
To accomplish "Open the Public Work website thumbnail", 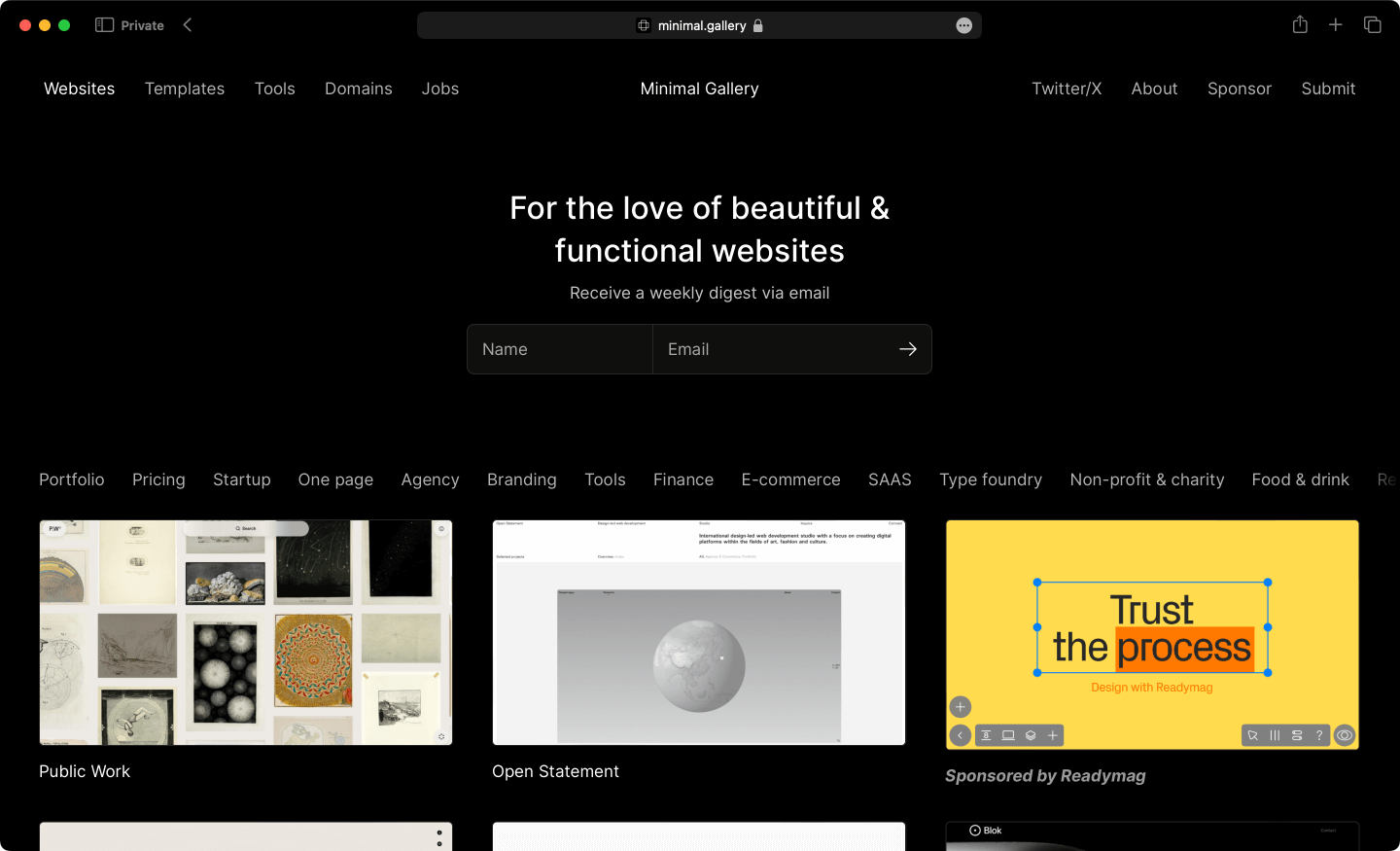I will click(x=246, y=632).
